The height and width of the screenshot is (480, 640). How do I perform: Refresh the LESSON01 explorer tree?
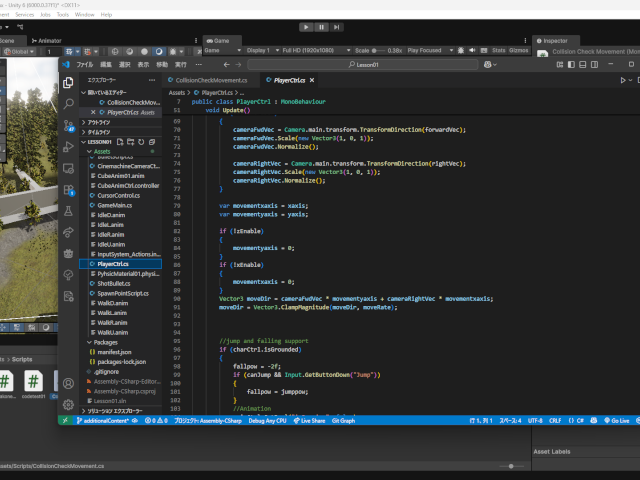(141, 142)
